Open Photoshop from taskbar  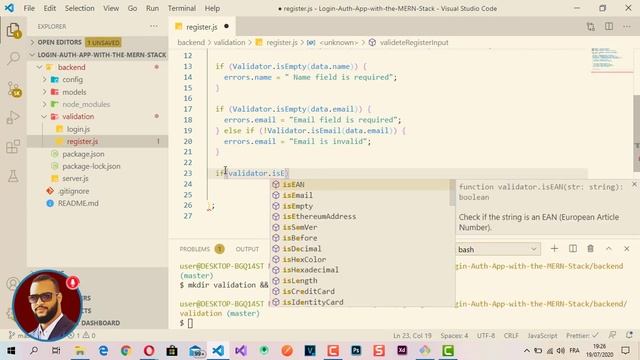(x=356, y=351)
